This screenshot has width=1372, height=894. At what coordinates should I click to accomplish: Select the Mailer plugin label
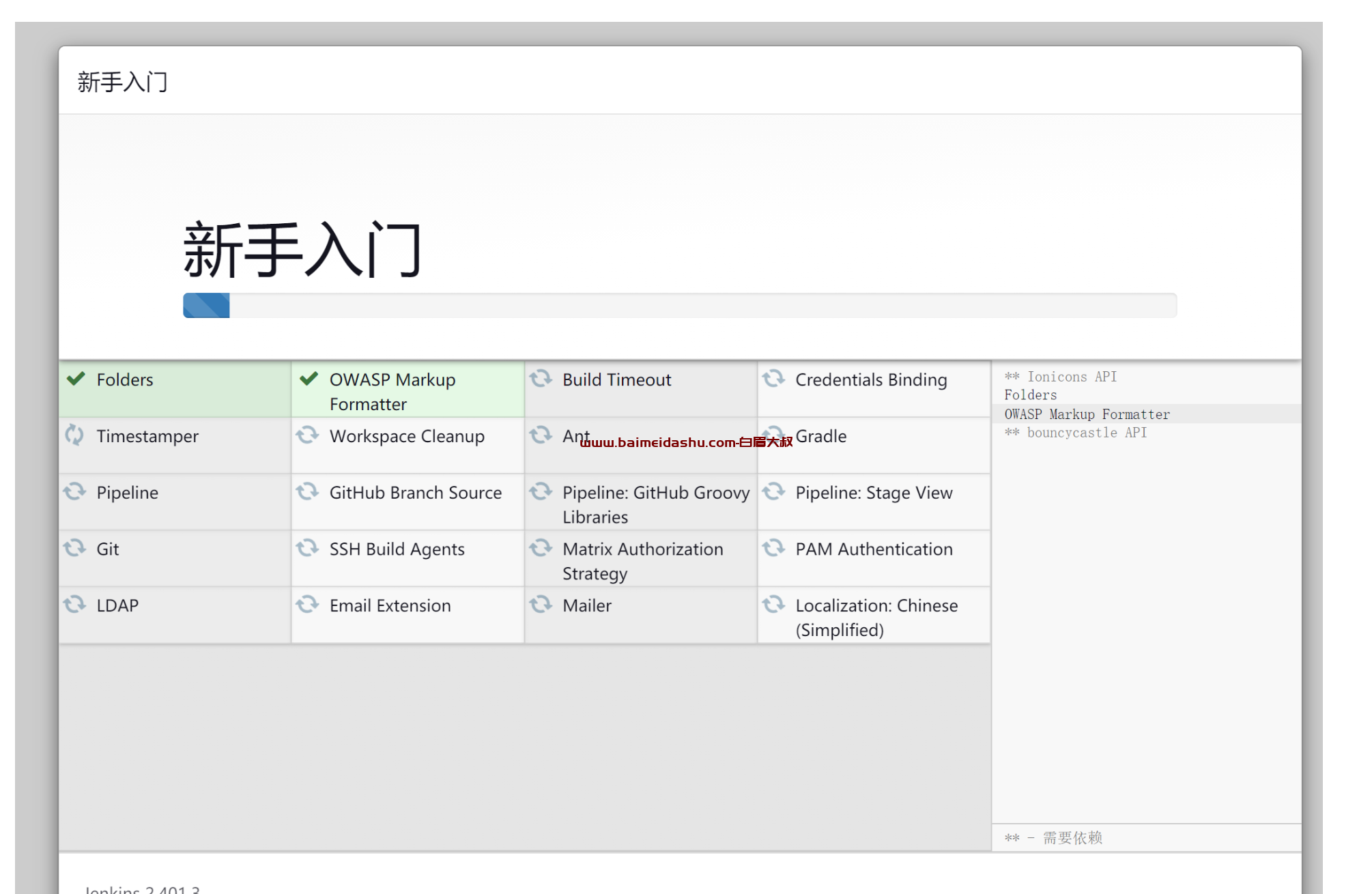586,606
